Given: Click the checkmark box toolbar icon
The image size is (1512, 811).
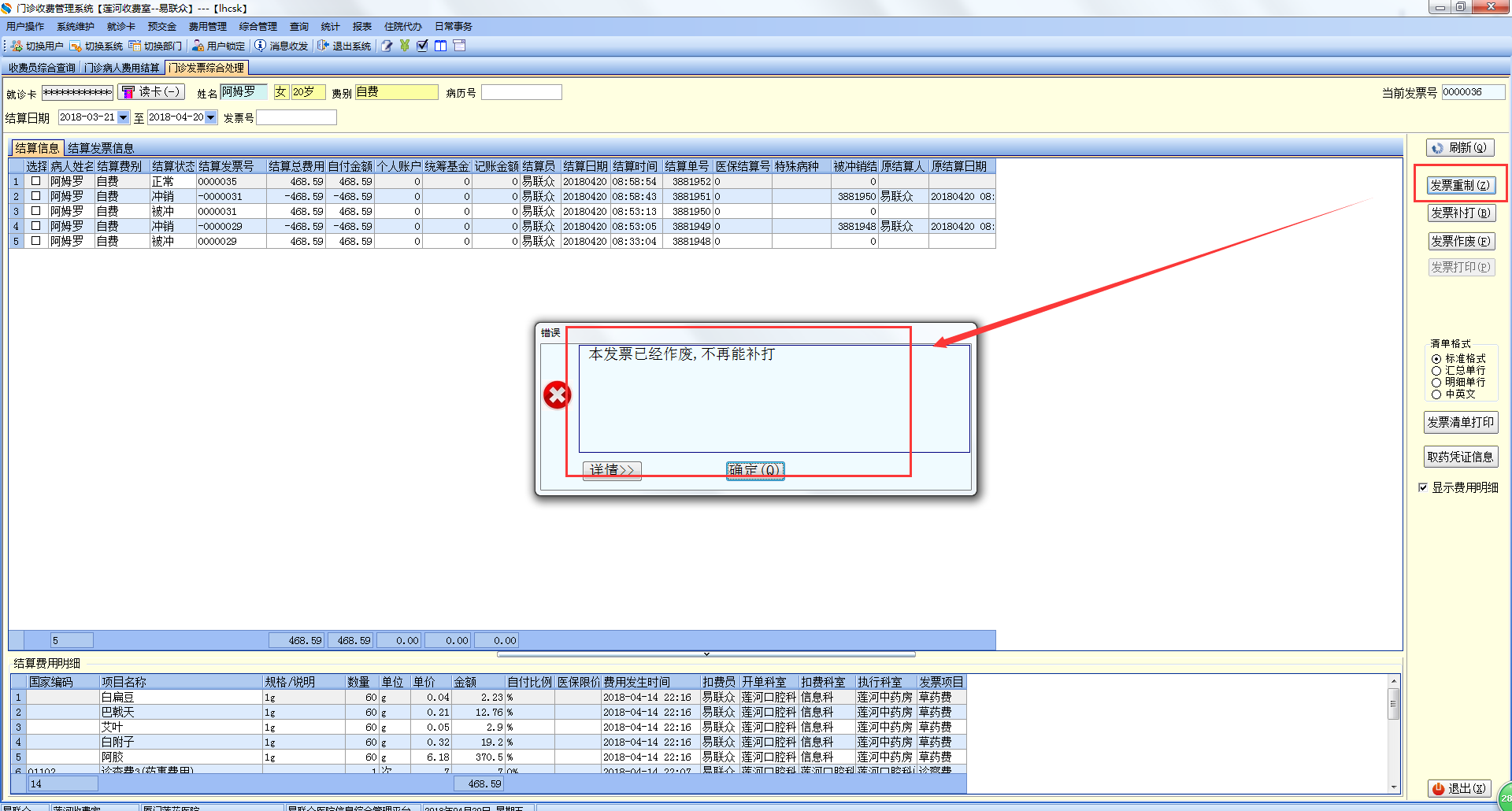Looking at the screenshot, I should click(x=423, y=46).
